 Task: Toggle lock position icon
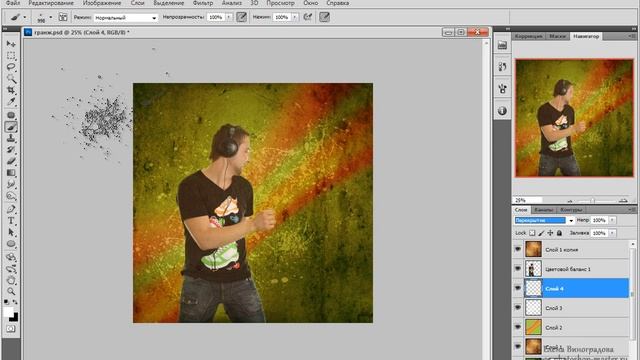[x=550, y=233]
